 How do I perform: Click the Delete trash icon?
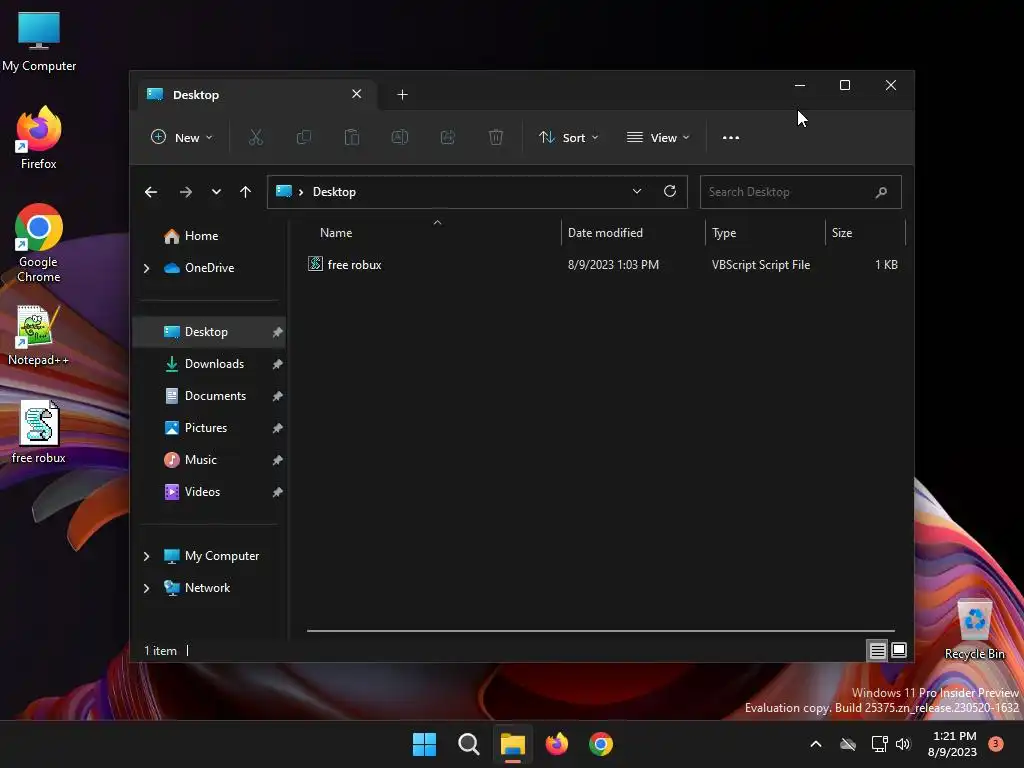point(496,137)
